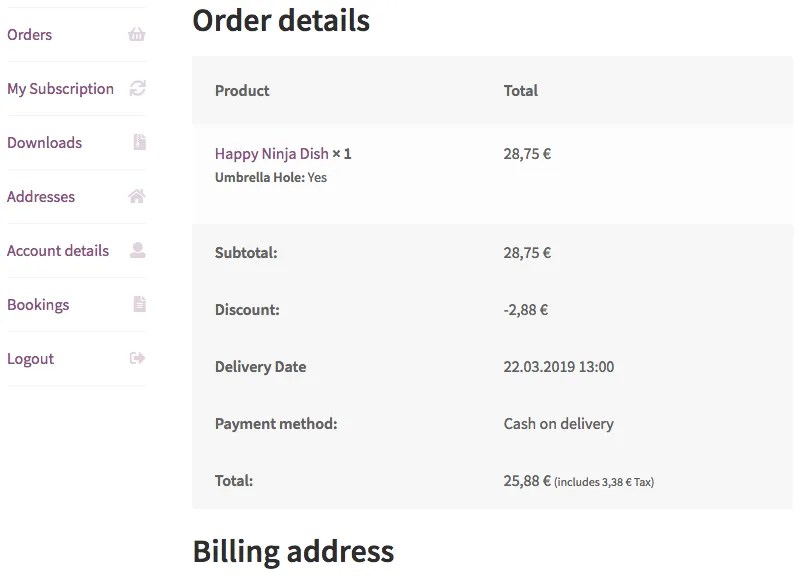The image size is (800, 586).
Task: Open the Downloads section
Action: coord(45,143)
